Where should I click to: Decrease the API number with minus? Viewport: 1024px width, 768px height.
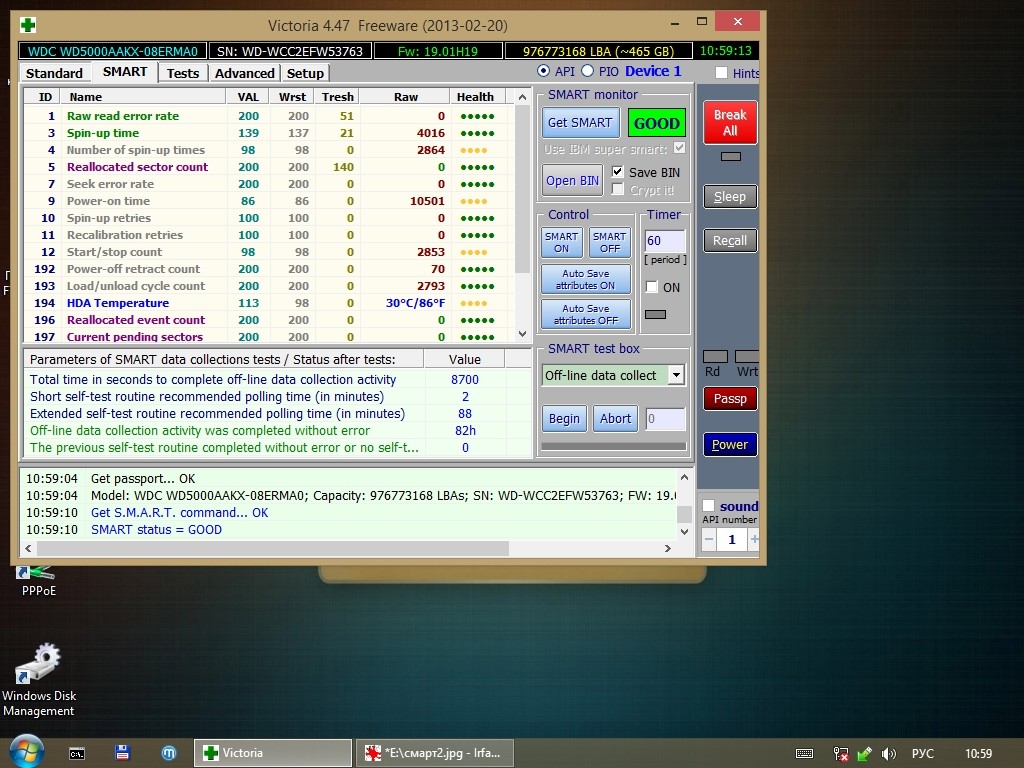tap(709, 539)
